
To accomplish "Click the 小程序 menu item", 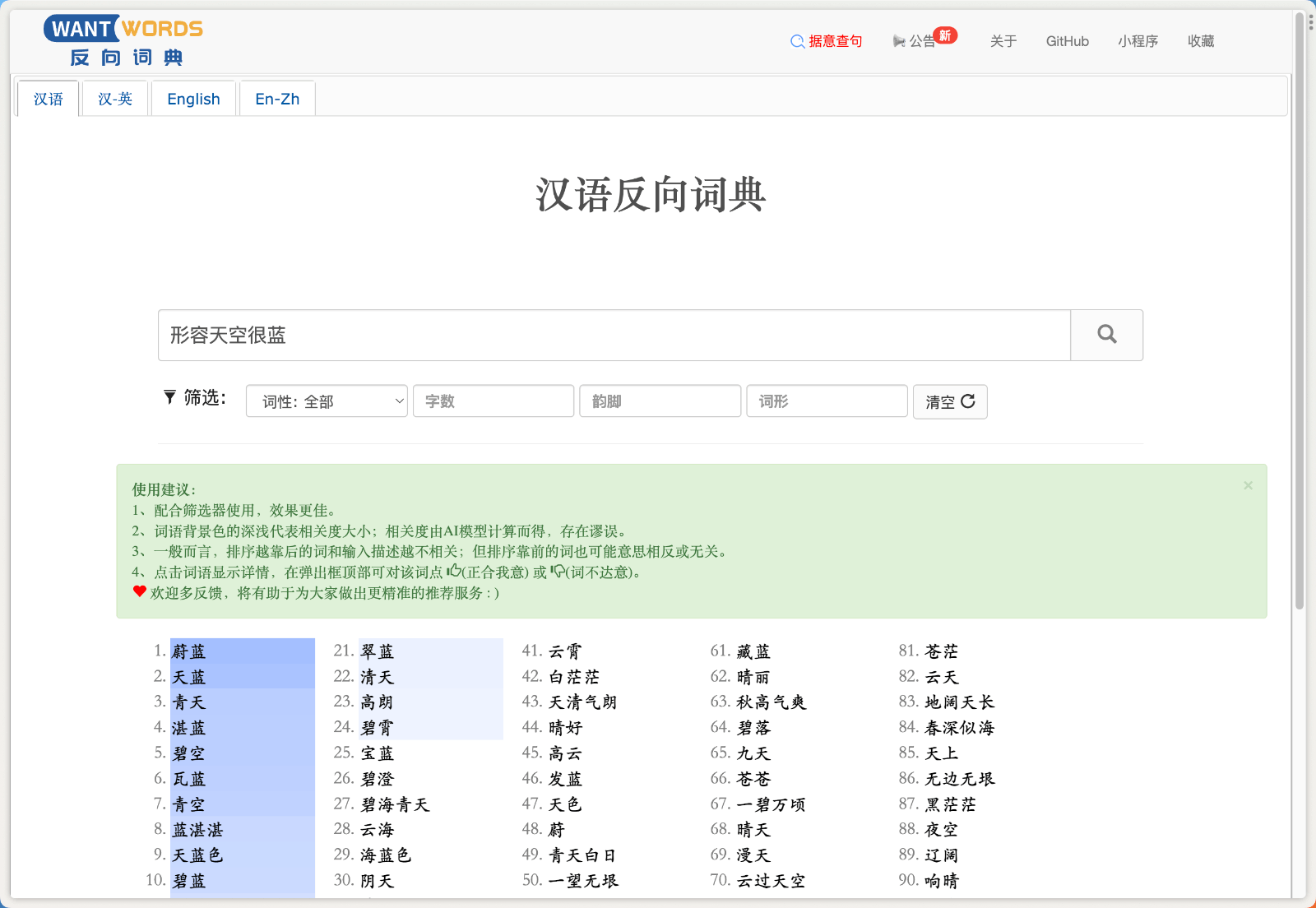I will 1138,41.
